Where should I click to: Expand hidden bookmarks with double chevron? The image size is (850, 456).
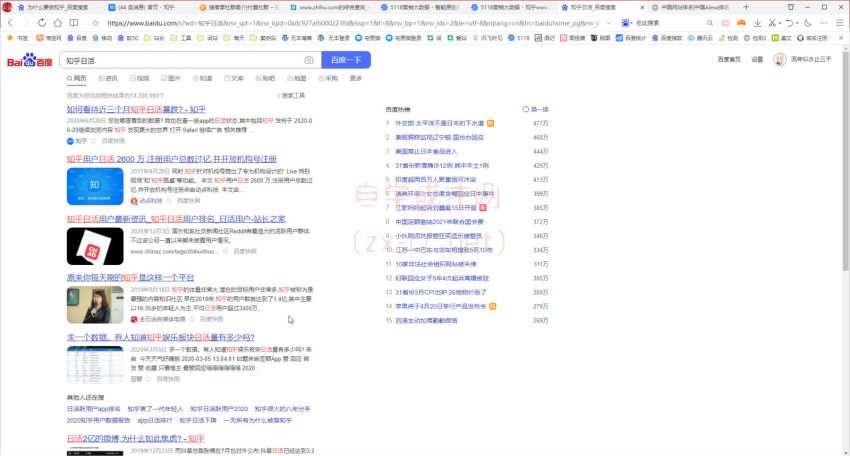pyautogui.click(x=841, y=38)
